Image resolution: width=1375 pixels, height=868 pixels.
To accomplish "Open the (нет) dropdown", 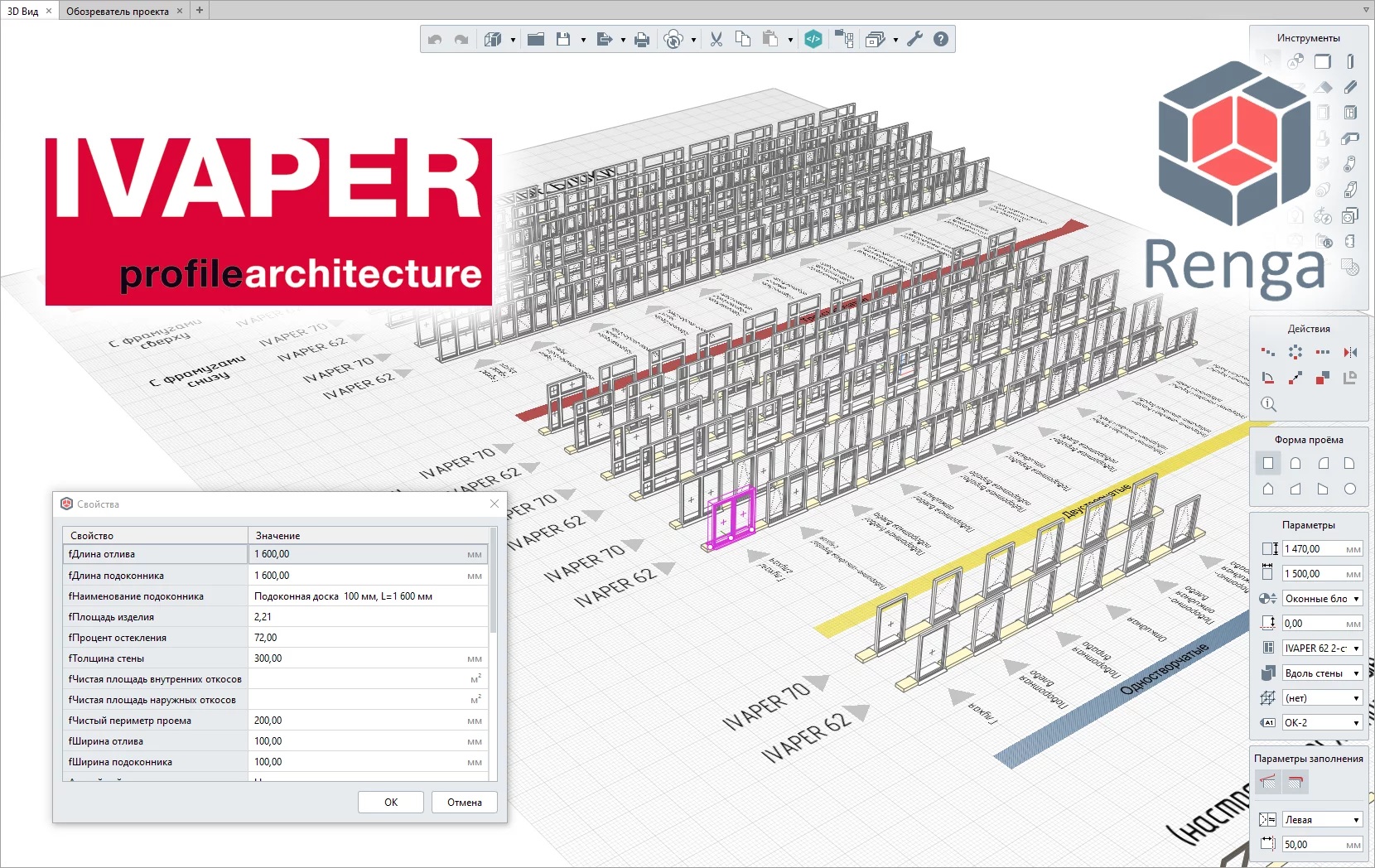I will click(x=1322, y=697).
